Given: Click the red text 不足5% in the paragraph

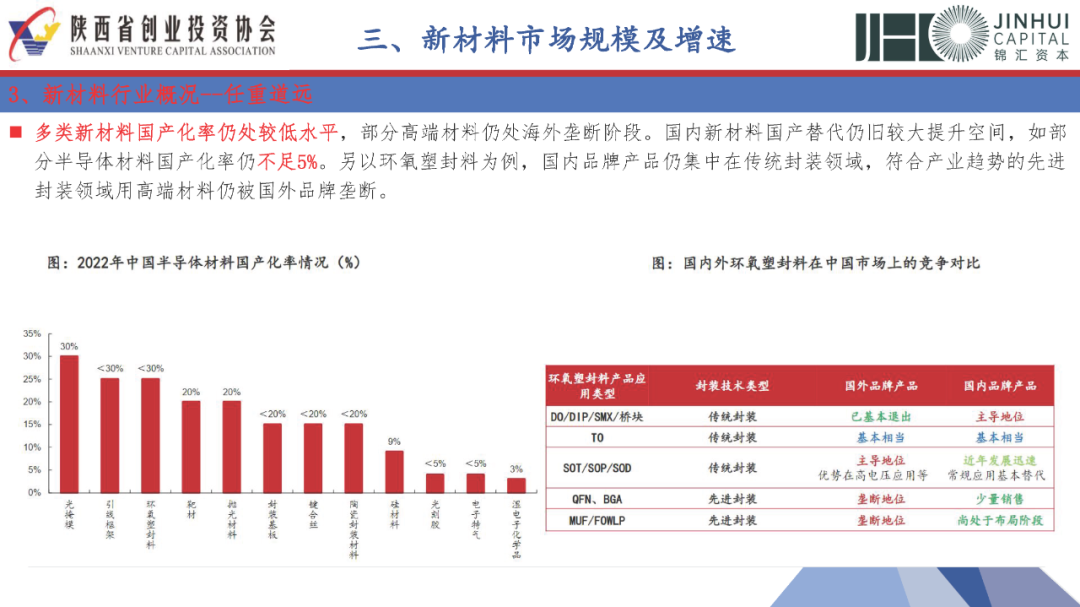Looking at the screenshot, I should click(288, 162).
